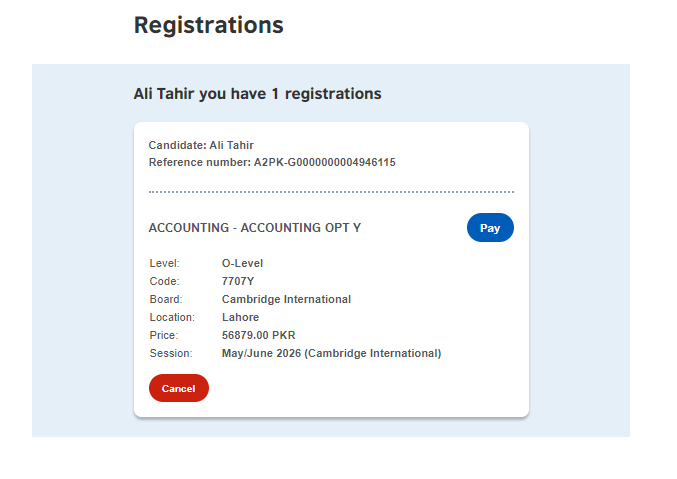Click the blue Pay button
This screenshot has height=479, width=677.
(490, 228)
